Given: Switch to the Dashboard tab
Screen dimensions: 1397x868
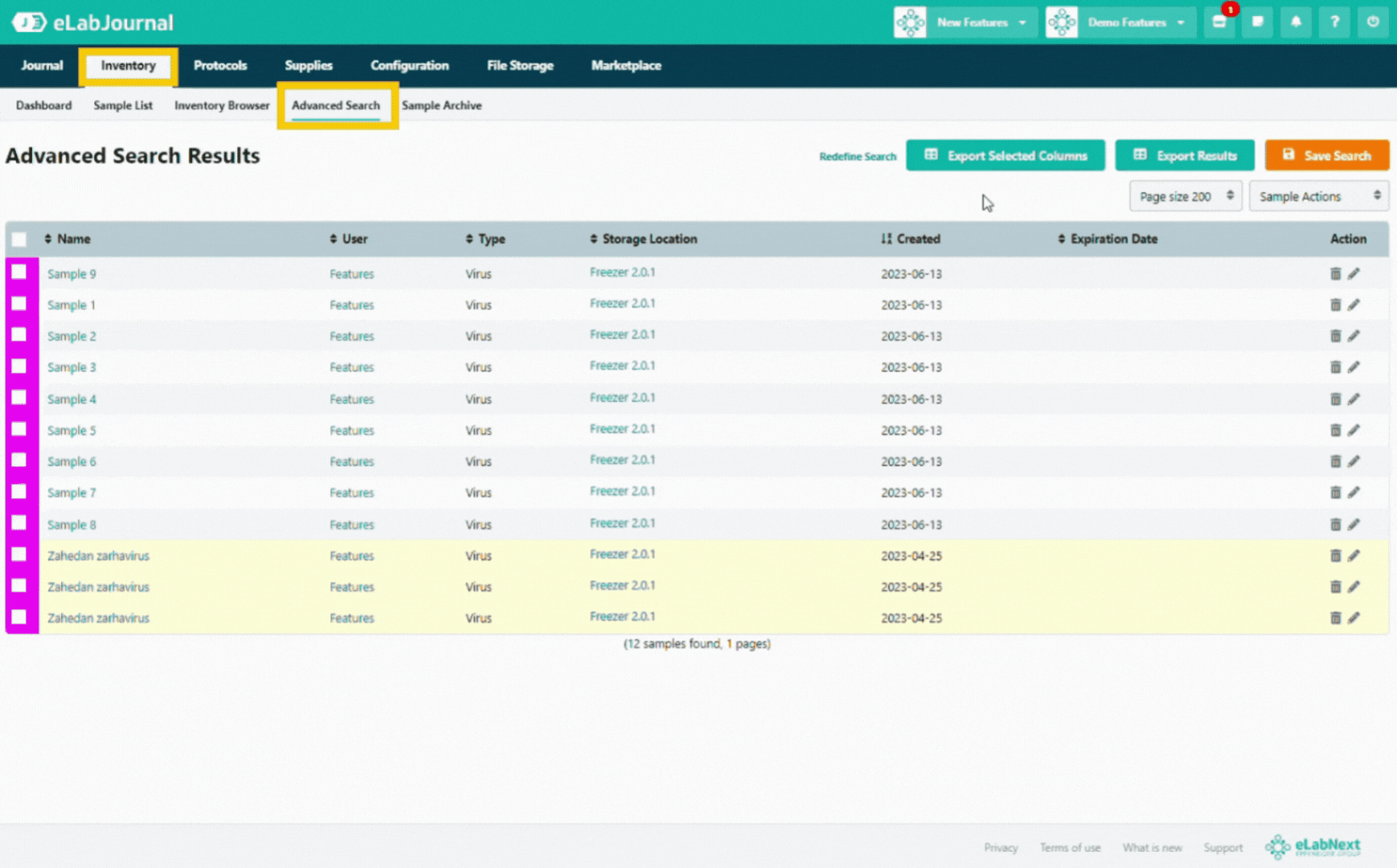Looking at the screenshot, I should pos(43,105).
